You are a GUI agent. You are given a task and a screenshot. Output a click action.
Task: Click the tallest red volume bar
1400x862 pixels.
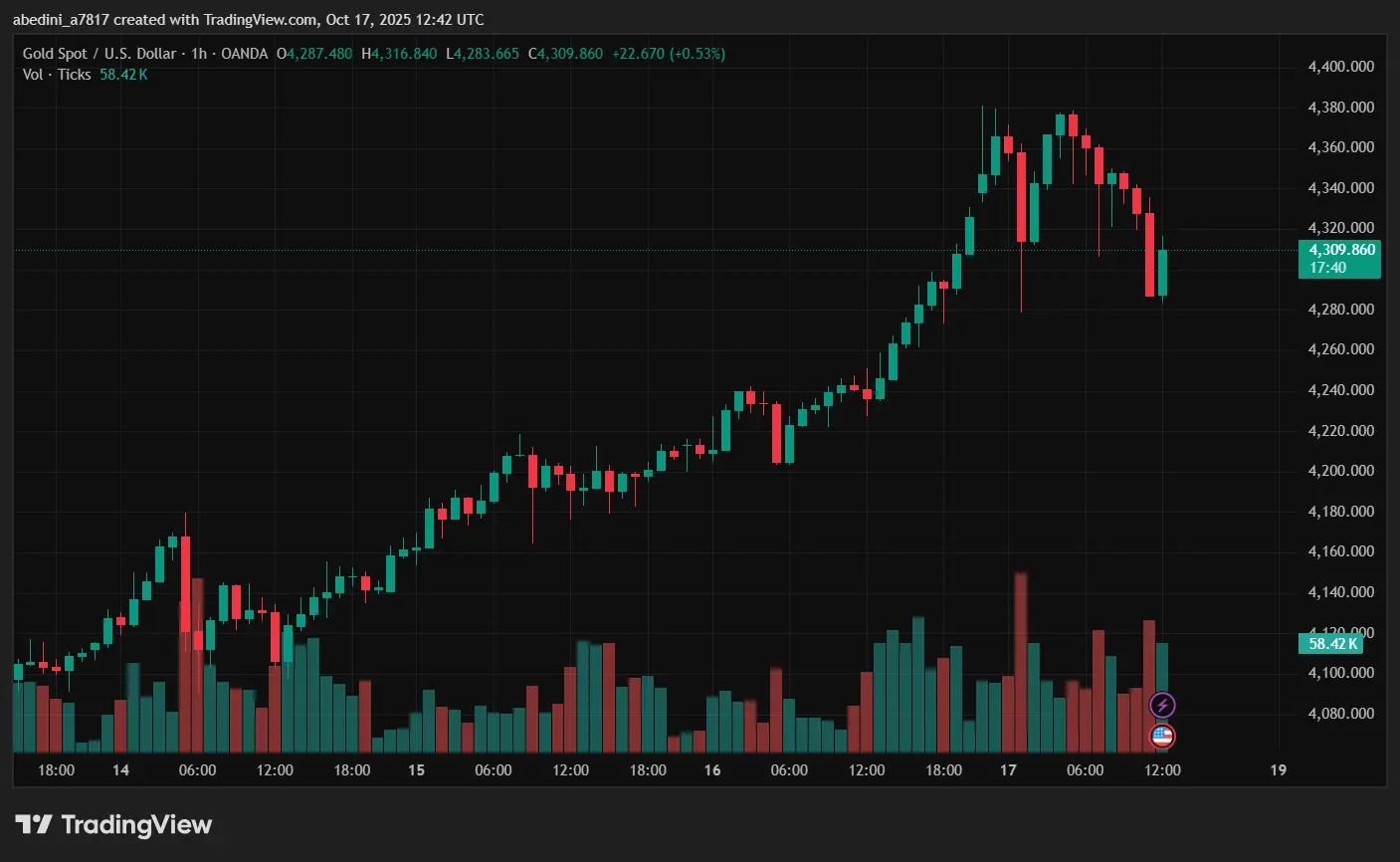(x=1021, y=662)
